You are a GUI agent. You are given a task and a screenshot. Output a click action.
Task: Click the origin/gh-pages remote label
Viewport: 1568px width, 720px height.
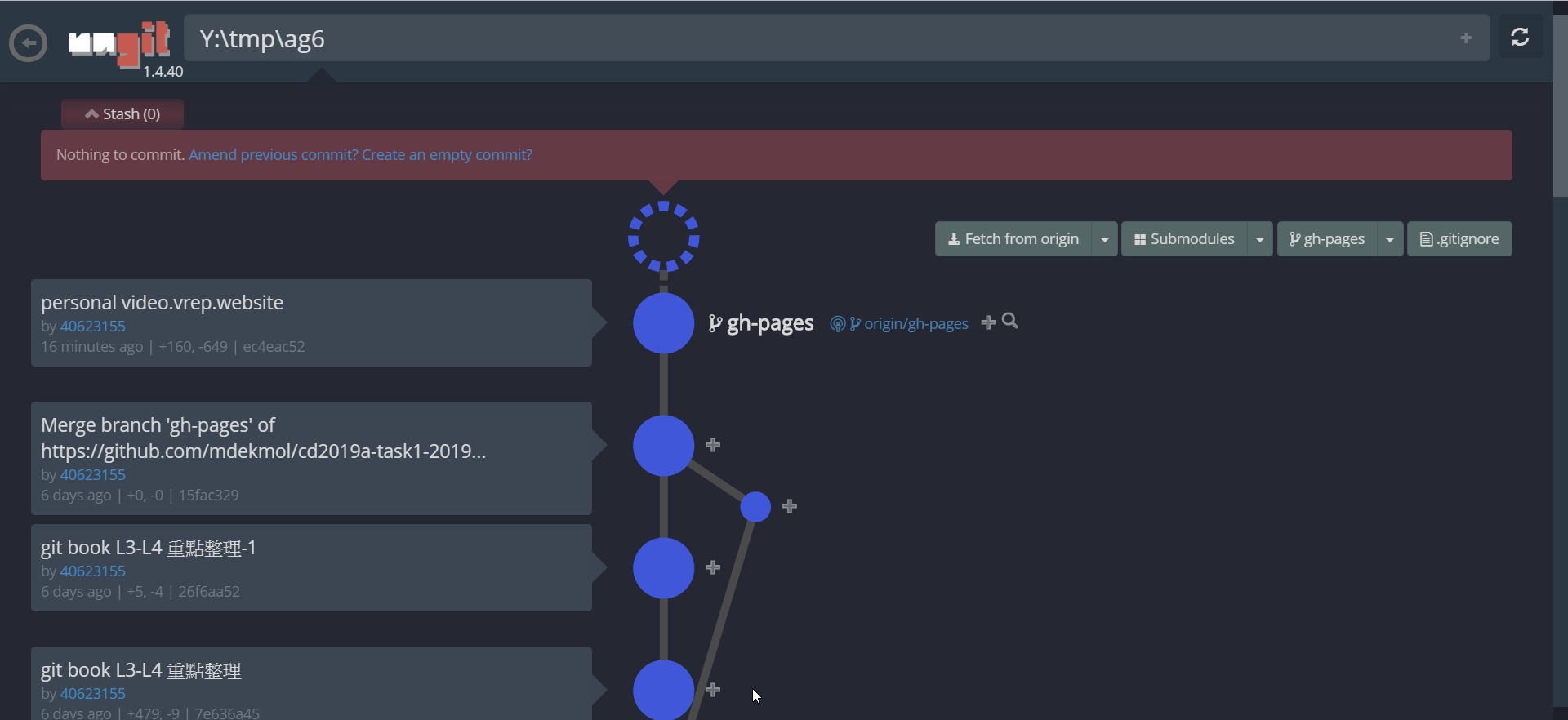pos(899,324)
